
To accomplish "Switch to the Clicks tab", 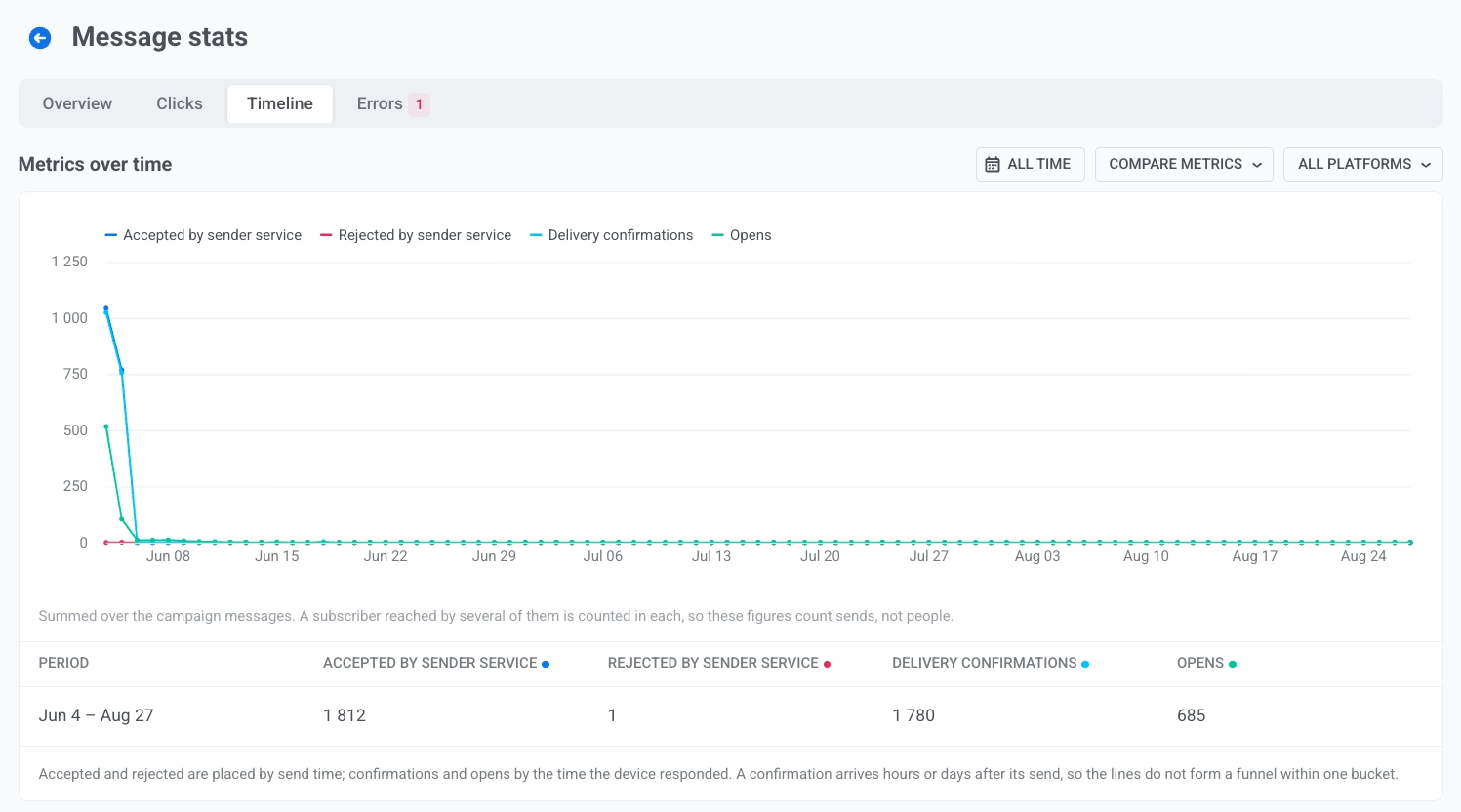I will pyautogui.click(x=180, y=103).
